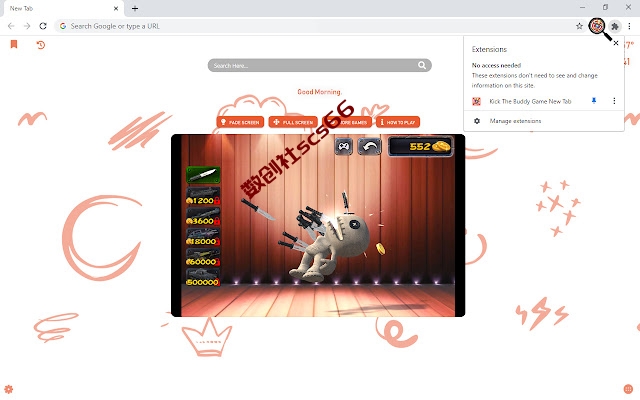
Task: Close the Extensions popup
Action: pos(616,43)
